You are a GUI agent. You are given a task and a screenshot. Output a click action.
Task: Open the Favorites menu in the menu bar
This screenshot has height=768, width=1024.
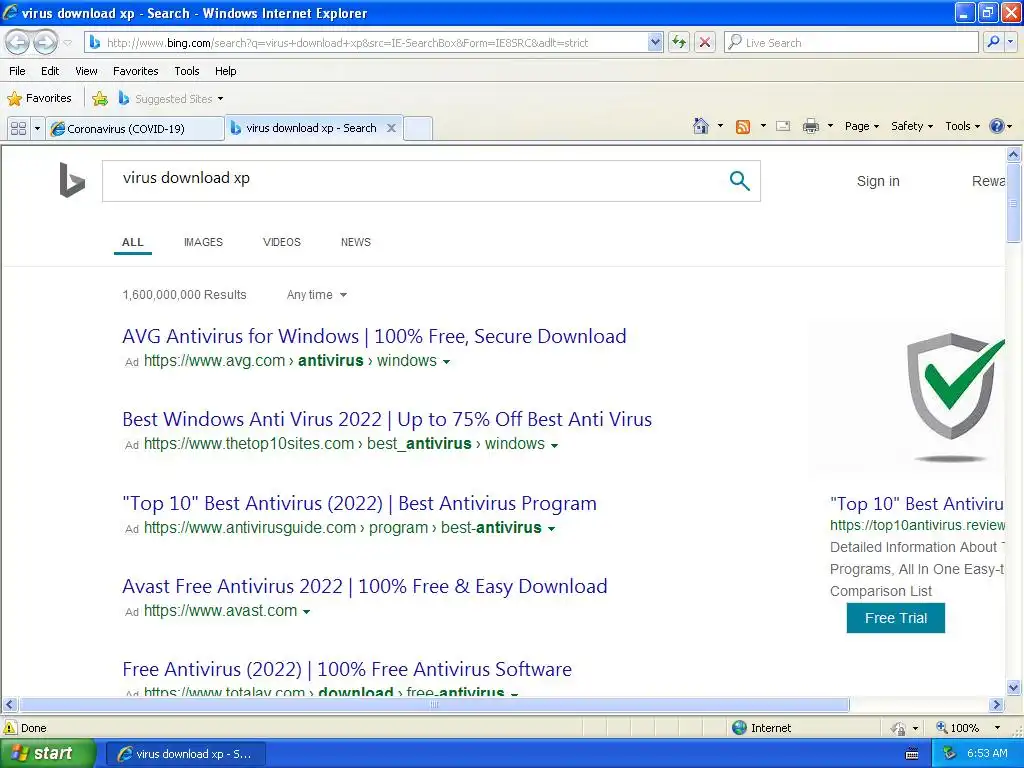[x=135, y=71]
